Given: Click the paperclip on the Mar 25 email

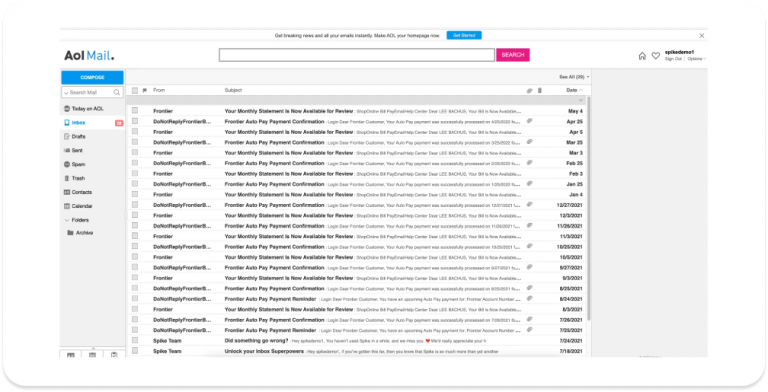Looking at the screenshot, I should (x=529, y=142).
